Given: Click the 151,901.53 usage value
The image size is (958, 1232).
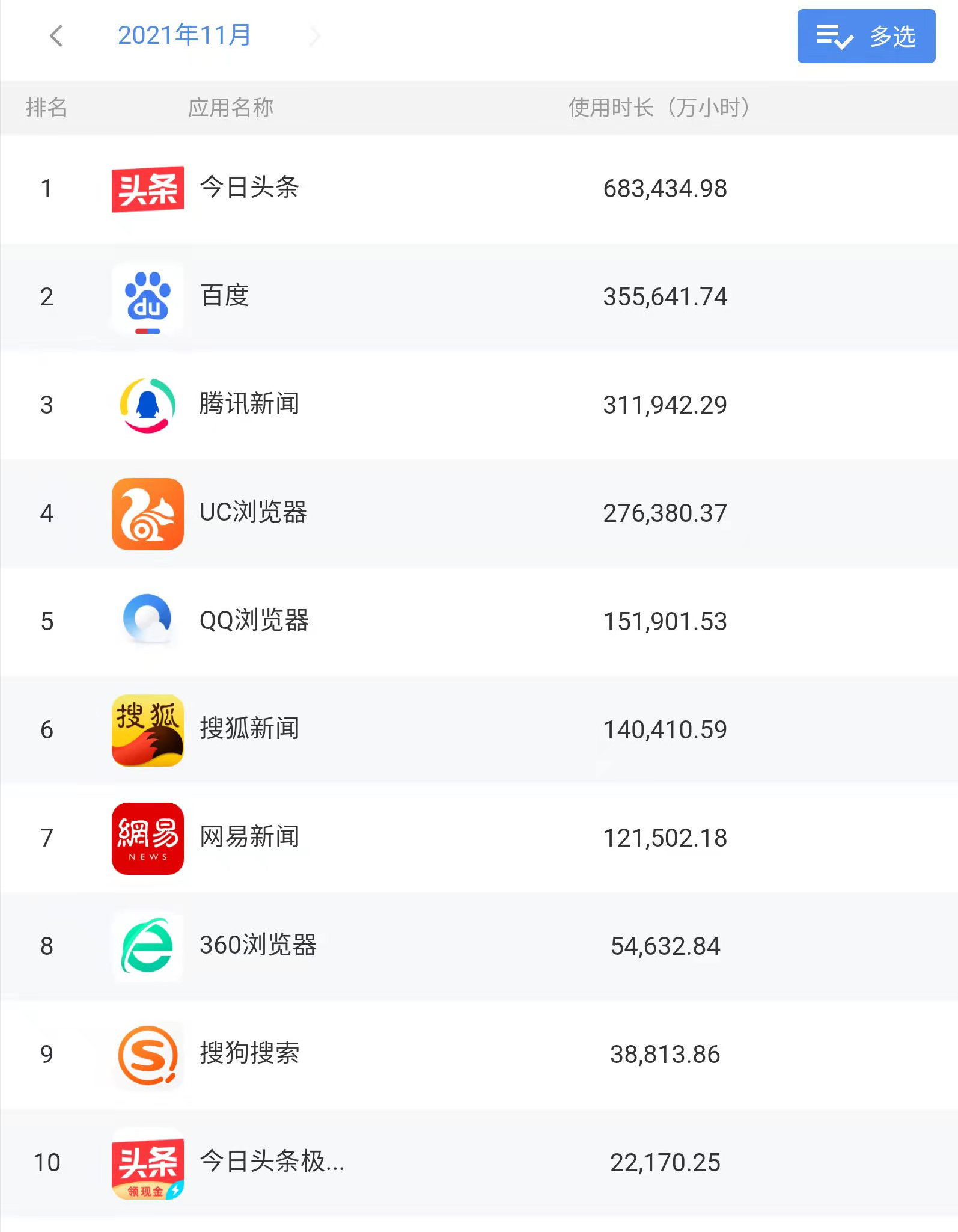Looking at the screenshot, I should coord(665,622).
